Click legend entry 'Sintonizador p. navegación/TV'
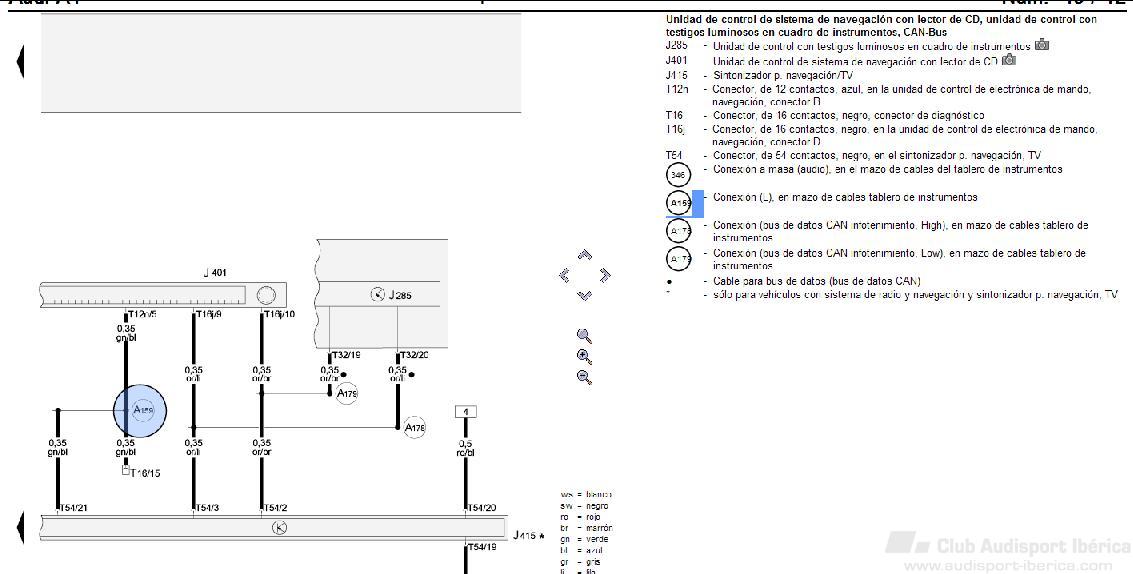 (x=783, y=75)
